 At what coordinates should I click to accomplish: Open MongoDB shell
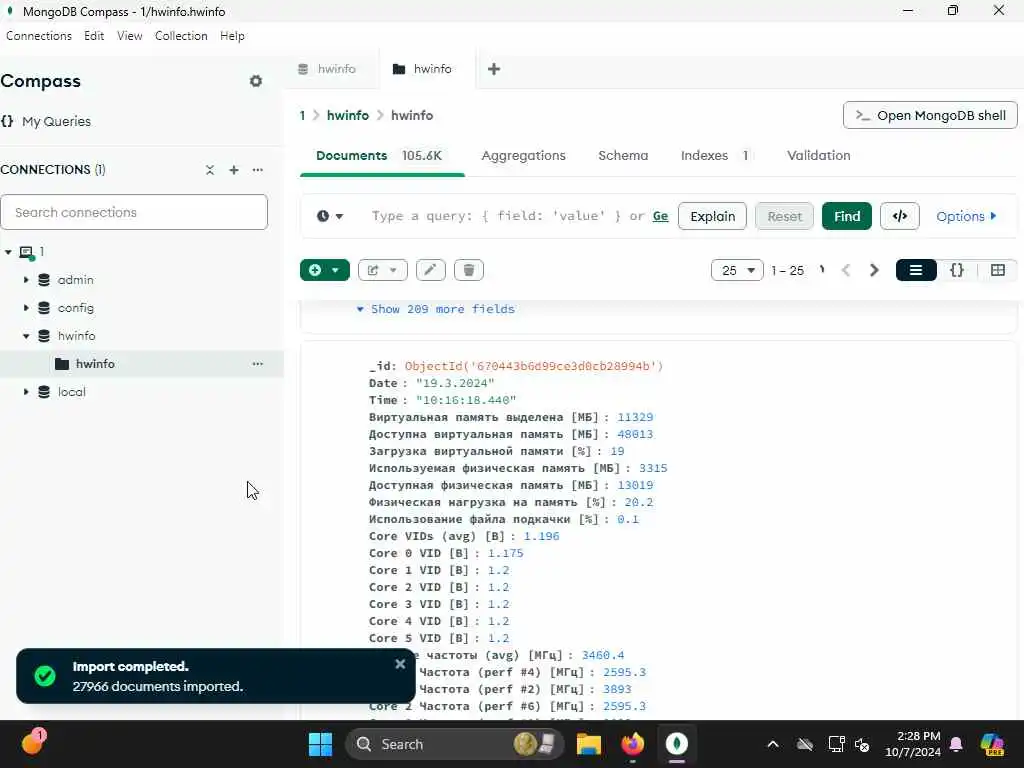[x=930, y=116]
